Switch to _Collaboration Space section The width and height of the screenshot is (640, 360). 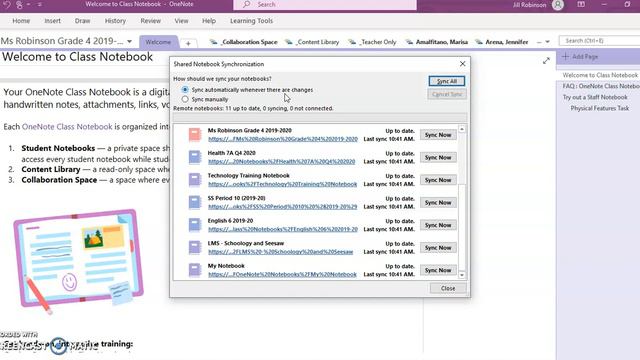pos(244,42)
